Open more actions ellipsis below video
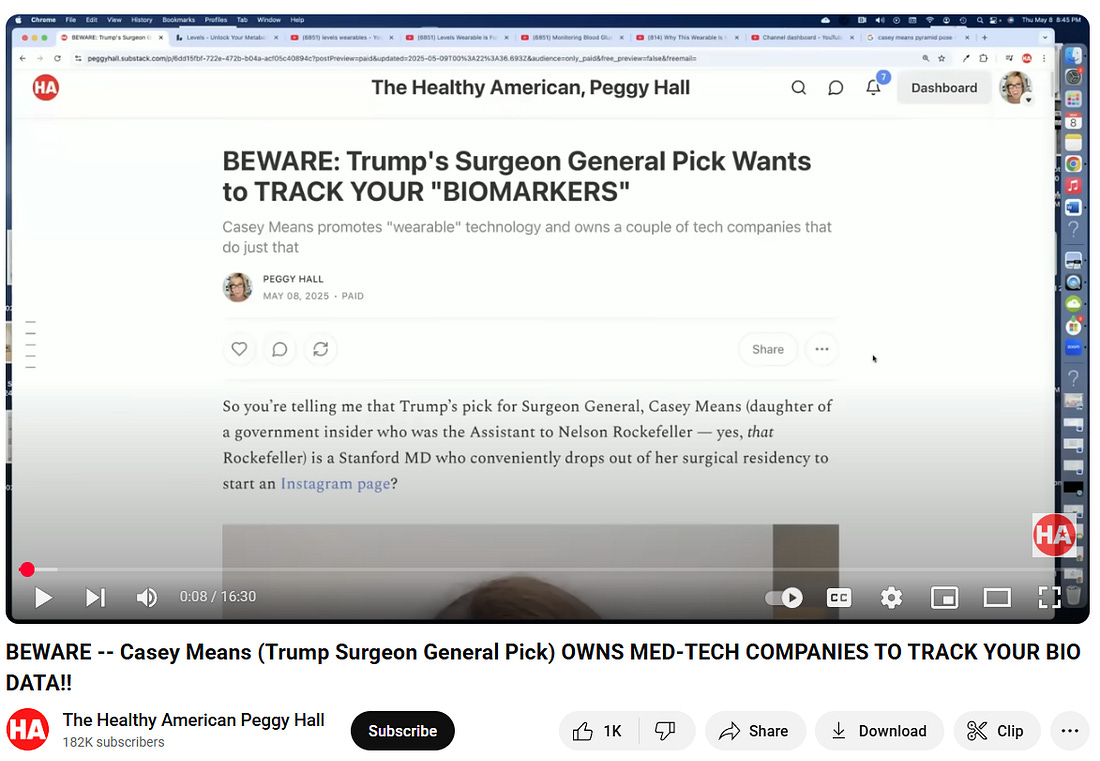The width and height of the screenshot is (1100, 761). 1070,732
